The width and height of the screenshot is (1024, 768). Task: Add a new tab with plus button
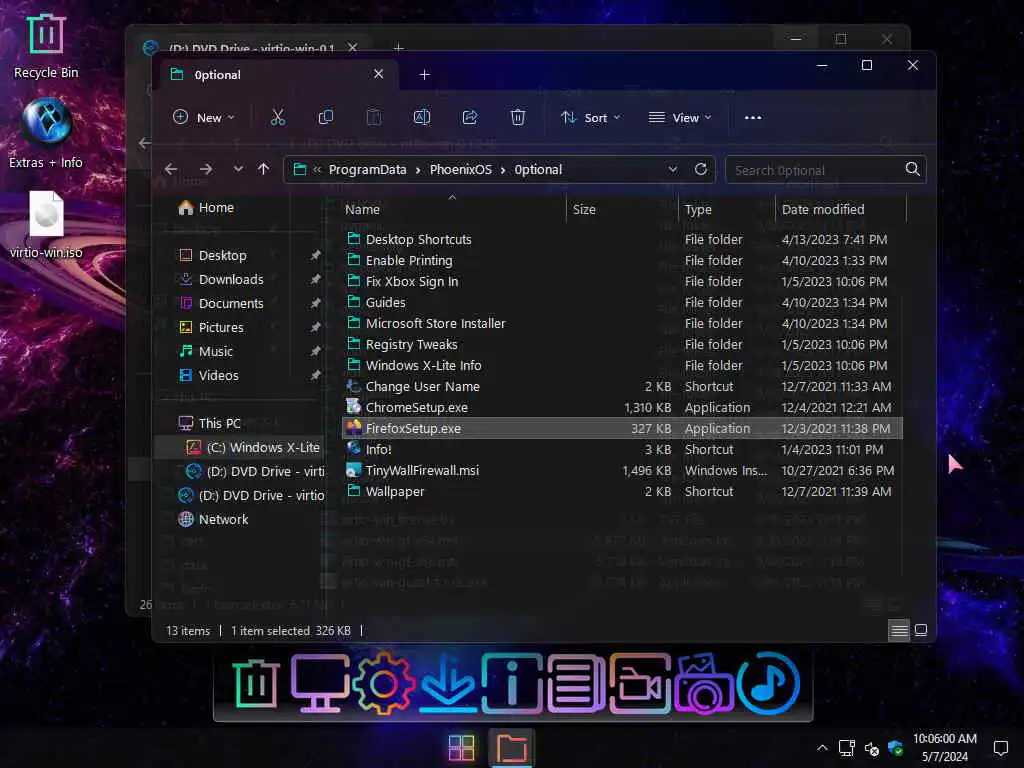pos(424,74)
